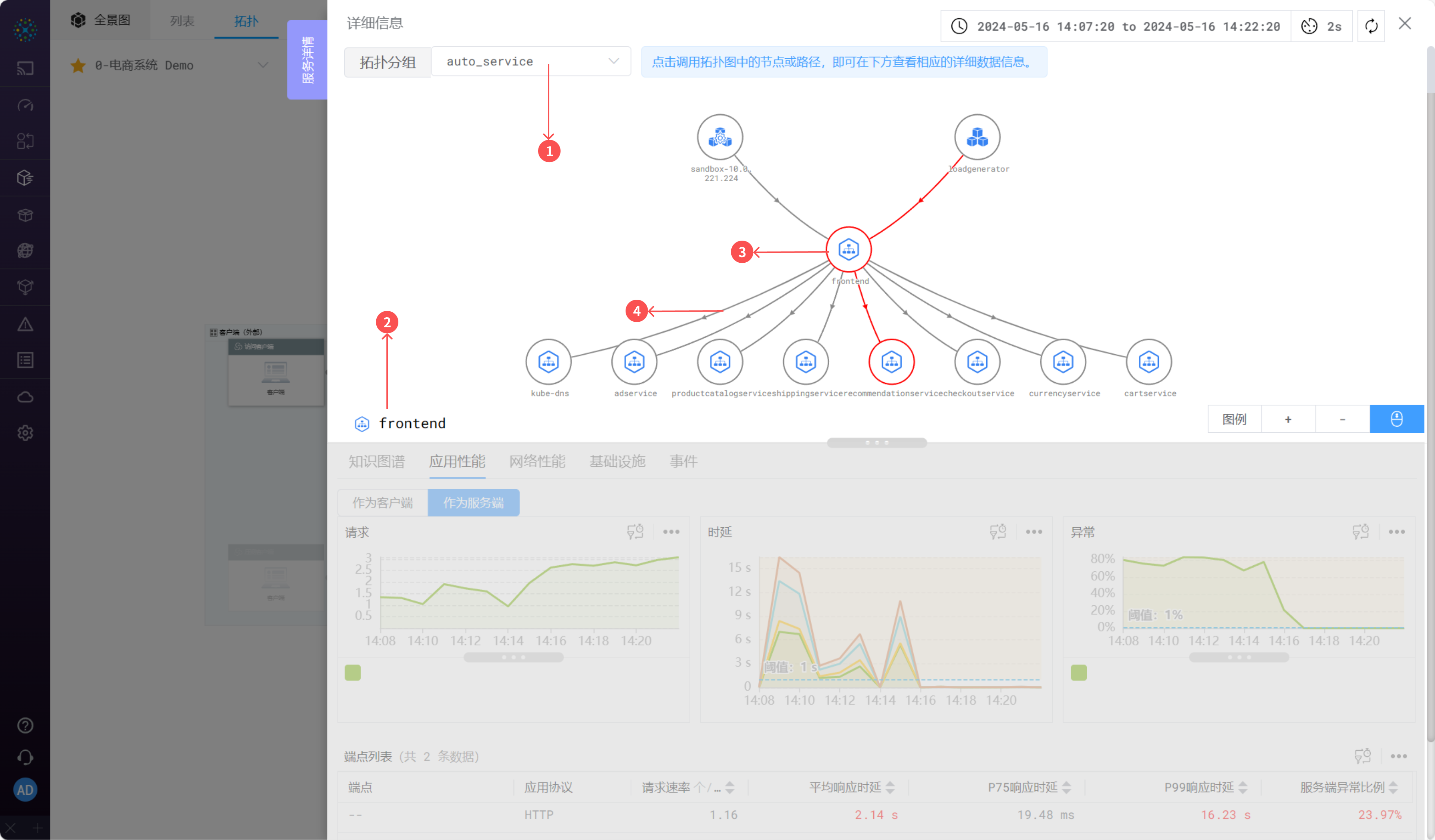Open the auto_service topology group dropdown
1435x840 pixels.
(x=530, y=62)
